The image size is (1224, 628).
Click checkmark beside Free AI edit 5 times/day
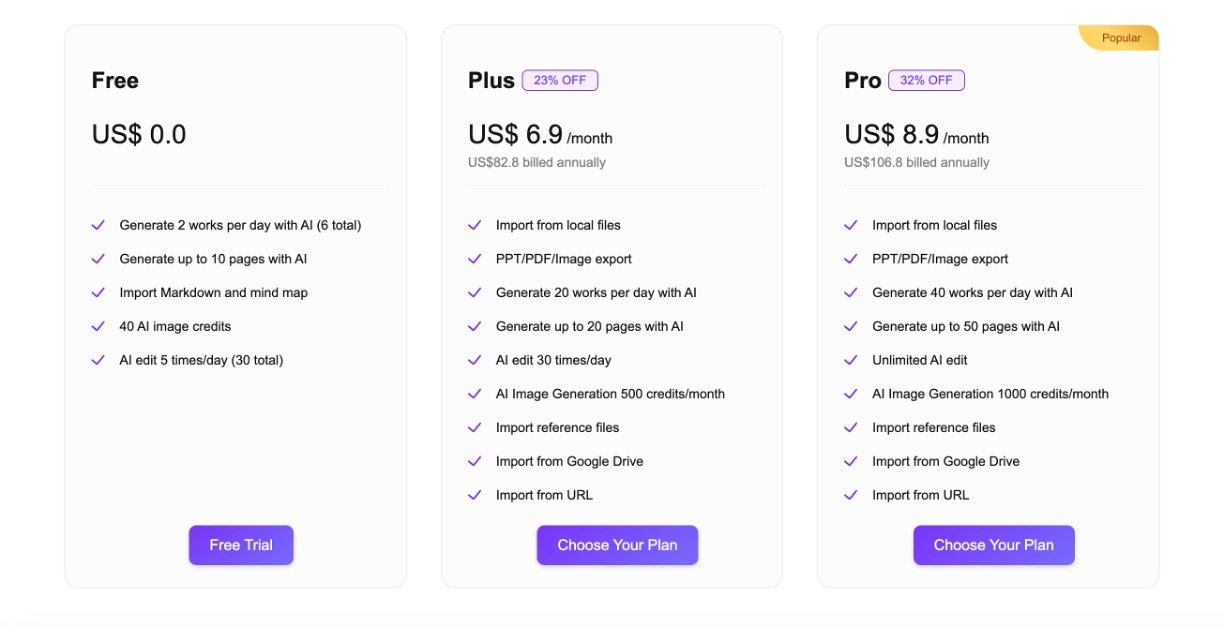pyautogui.click(x=98, y=360)
